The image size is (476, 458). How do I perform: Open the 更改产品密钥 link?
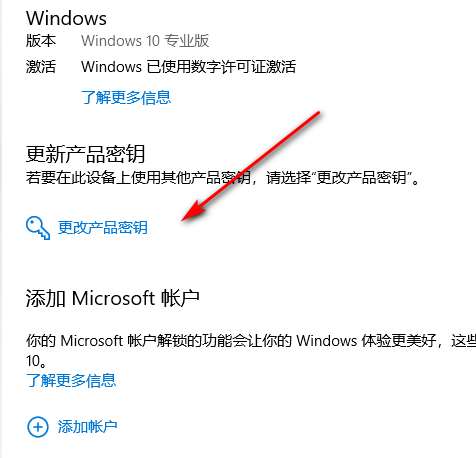[x=103, y=228]
